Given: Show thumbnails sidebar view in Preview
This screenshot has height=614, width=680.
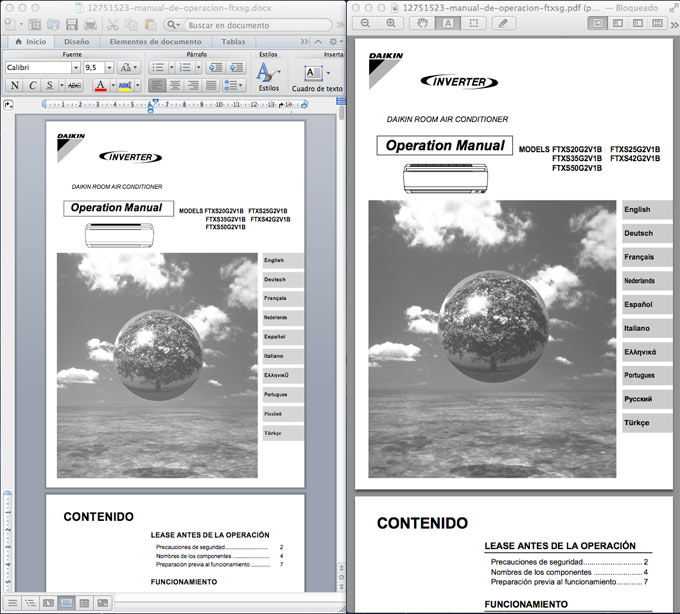Looking at the screenshot, I should 618,23.
